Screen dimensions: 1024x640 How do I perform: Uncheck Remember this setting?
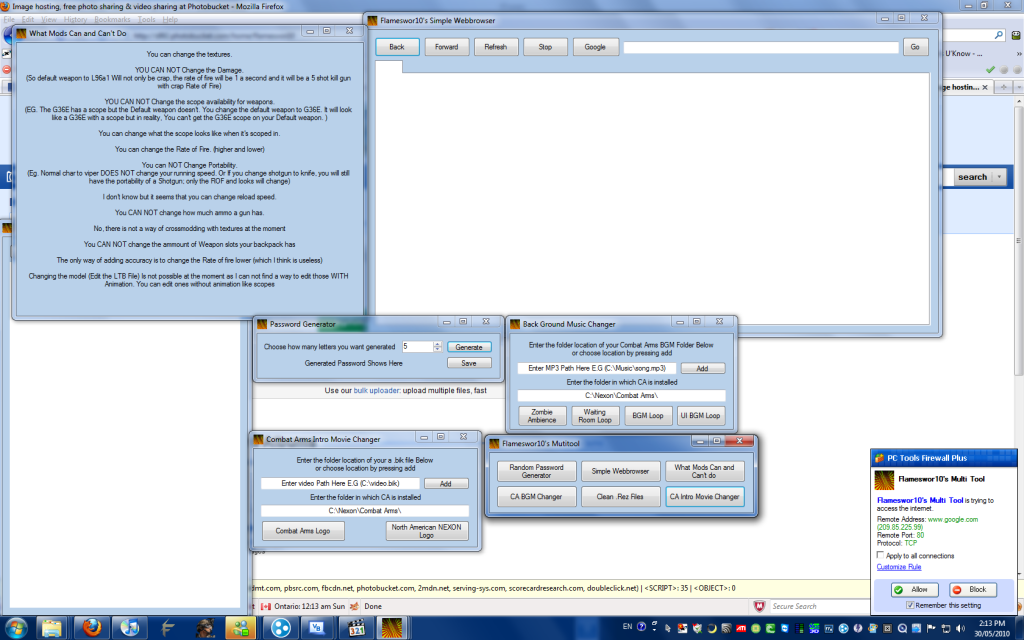[910, 605]
